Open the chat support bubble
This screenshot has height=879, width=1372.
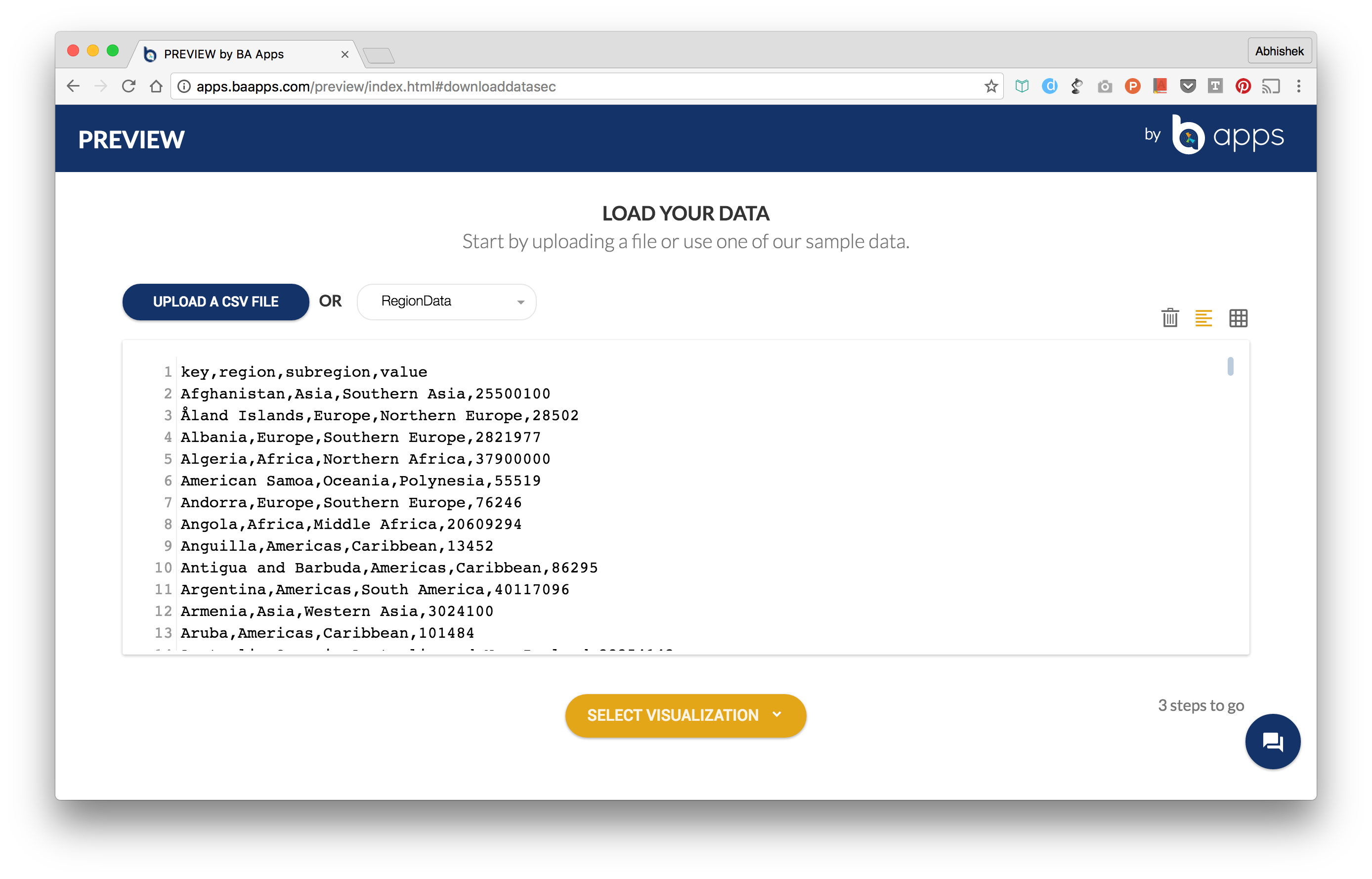tap(1272, 742)
